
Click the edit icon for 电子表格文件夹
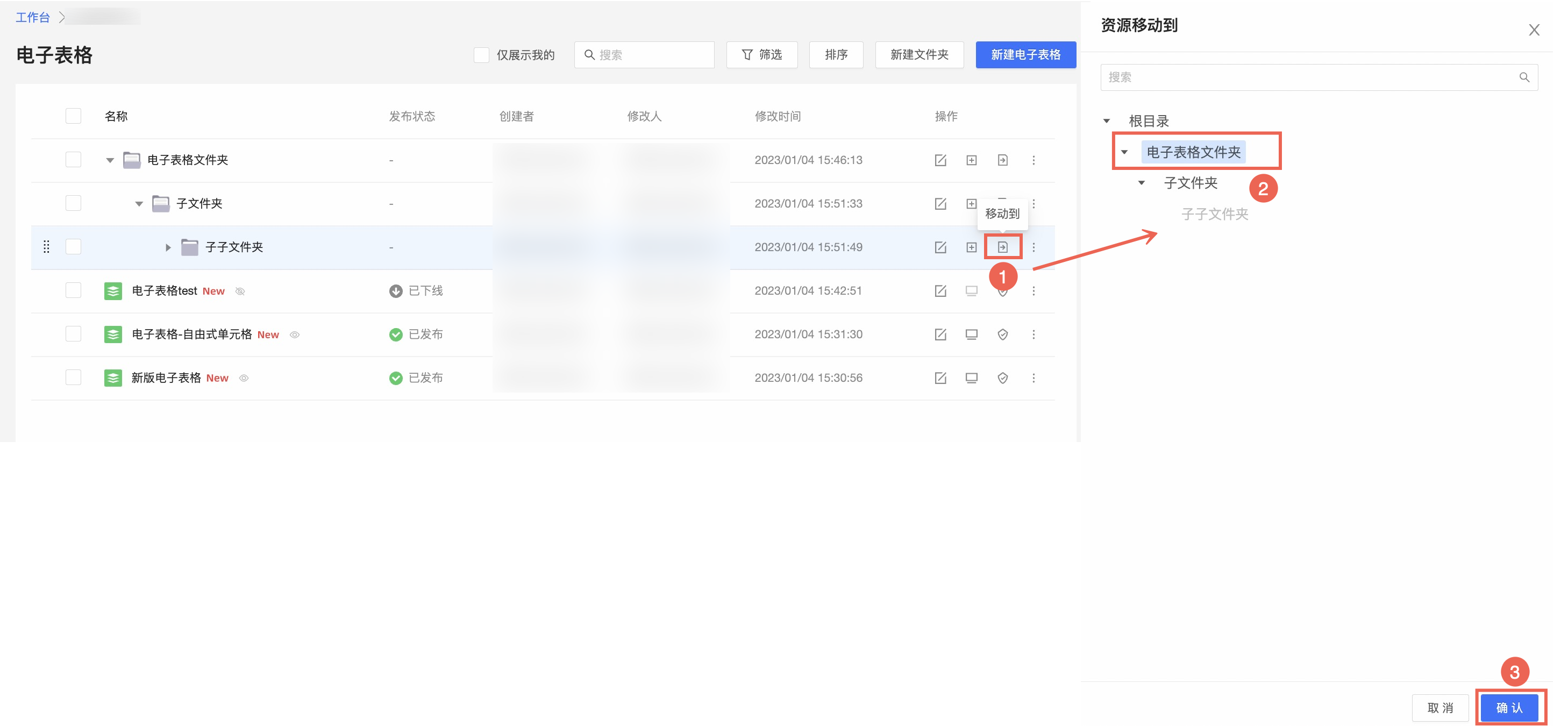pos(940,160)
